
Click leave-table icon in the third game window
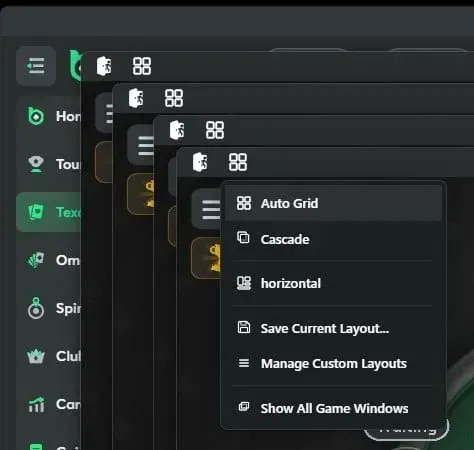(177, 130)
